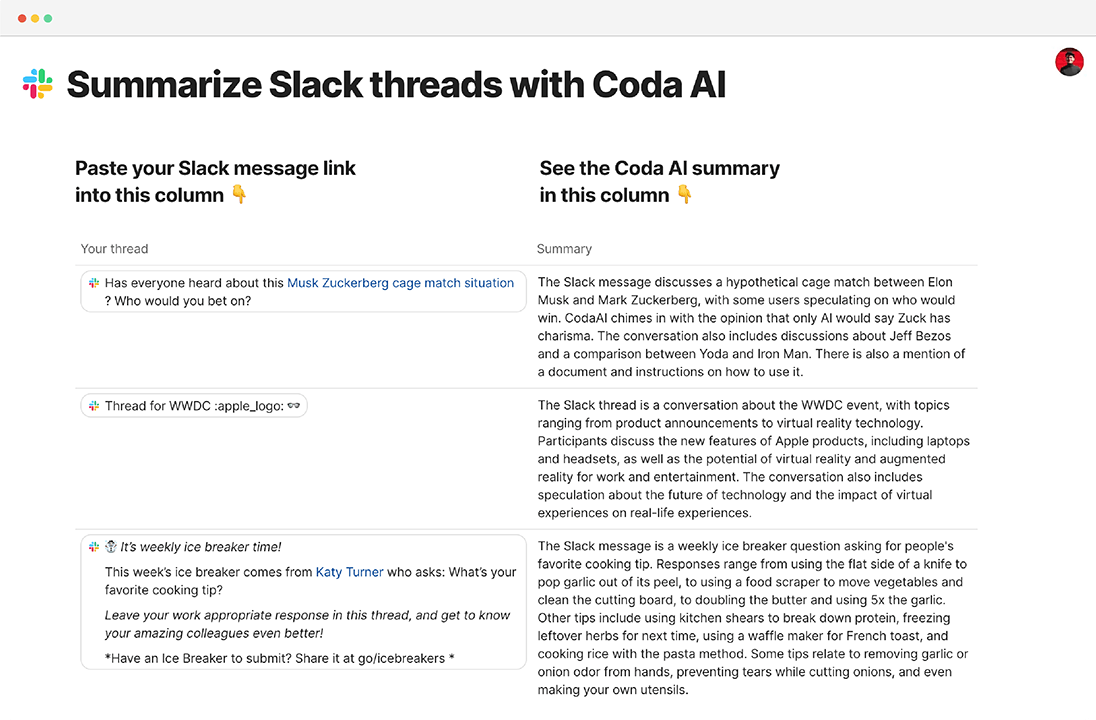Click 'It's weekly ice breaker time!' text
1096x720 pixels.
tap(201, 547)
